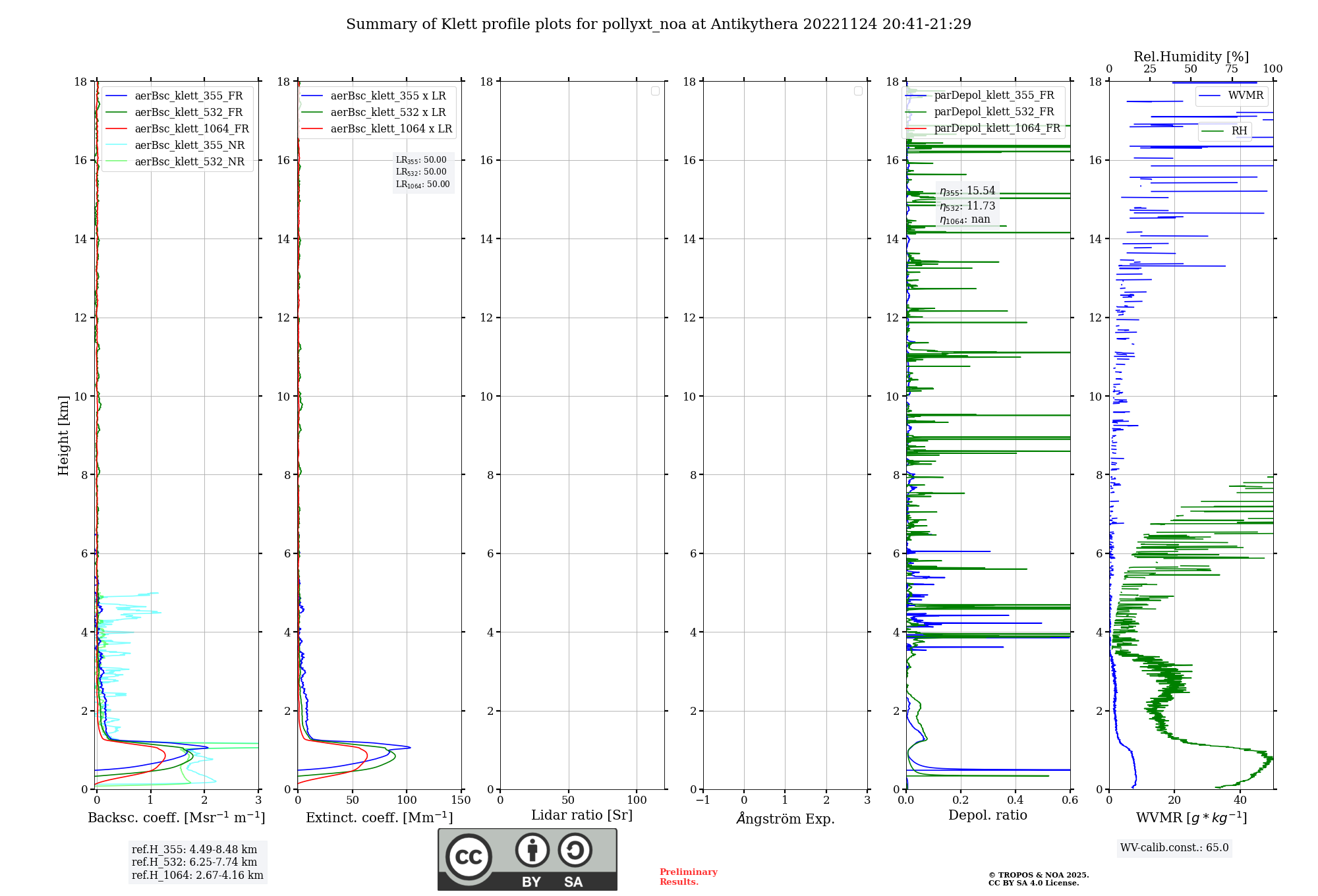The width and height of the screenshot is (1318, 896).
Task: Click the η532: 11.73 value
Action: [x=967, y=206]
